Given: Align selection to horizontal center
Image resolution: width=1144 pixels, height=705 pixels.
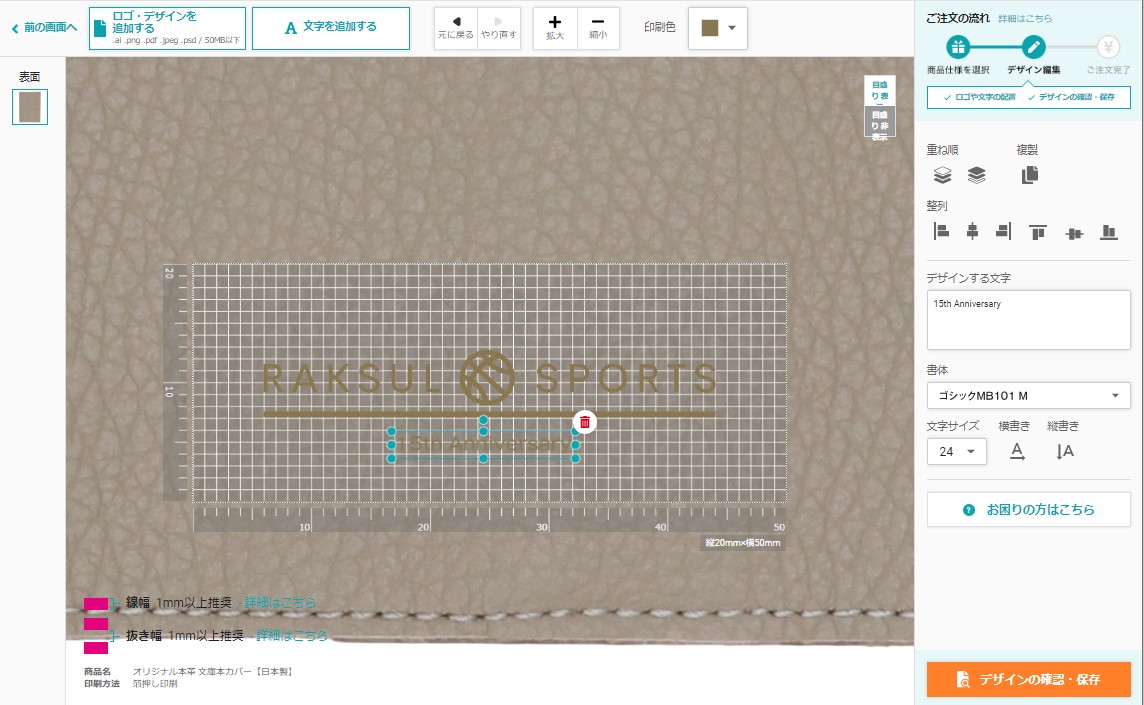Looking at the screenshot, I should coord(972,232).
